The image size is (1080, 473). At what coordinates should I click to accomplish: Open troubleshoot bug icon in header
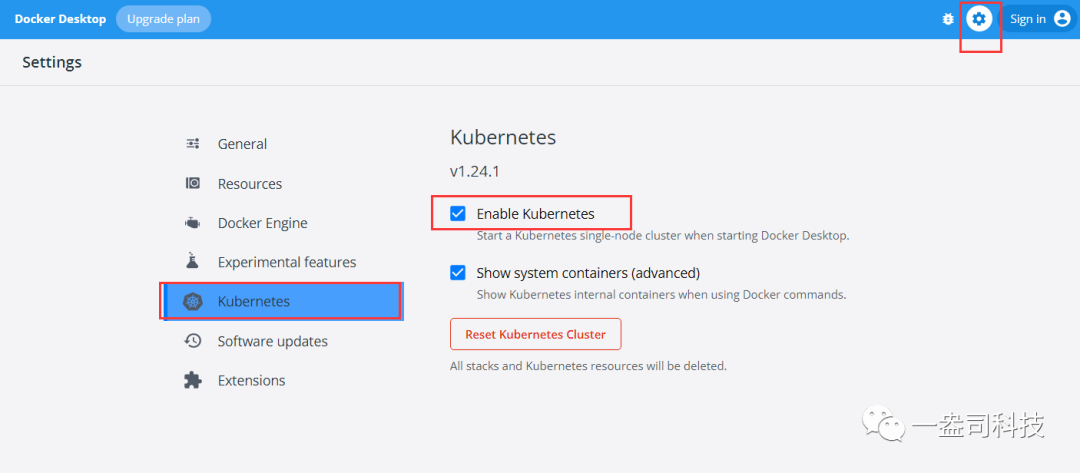click(948, 19)
